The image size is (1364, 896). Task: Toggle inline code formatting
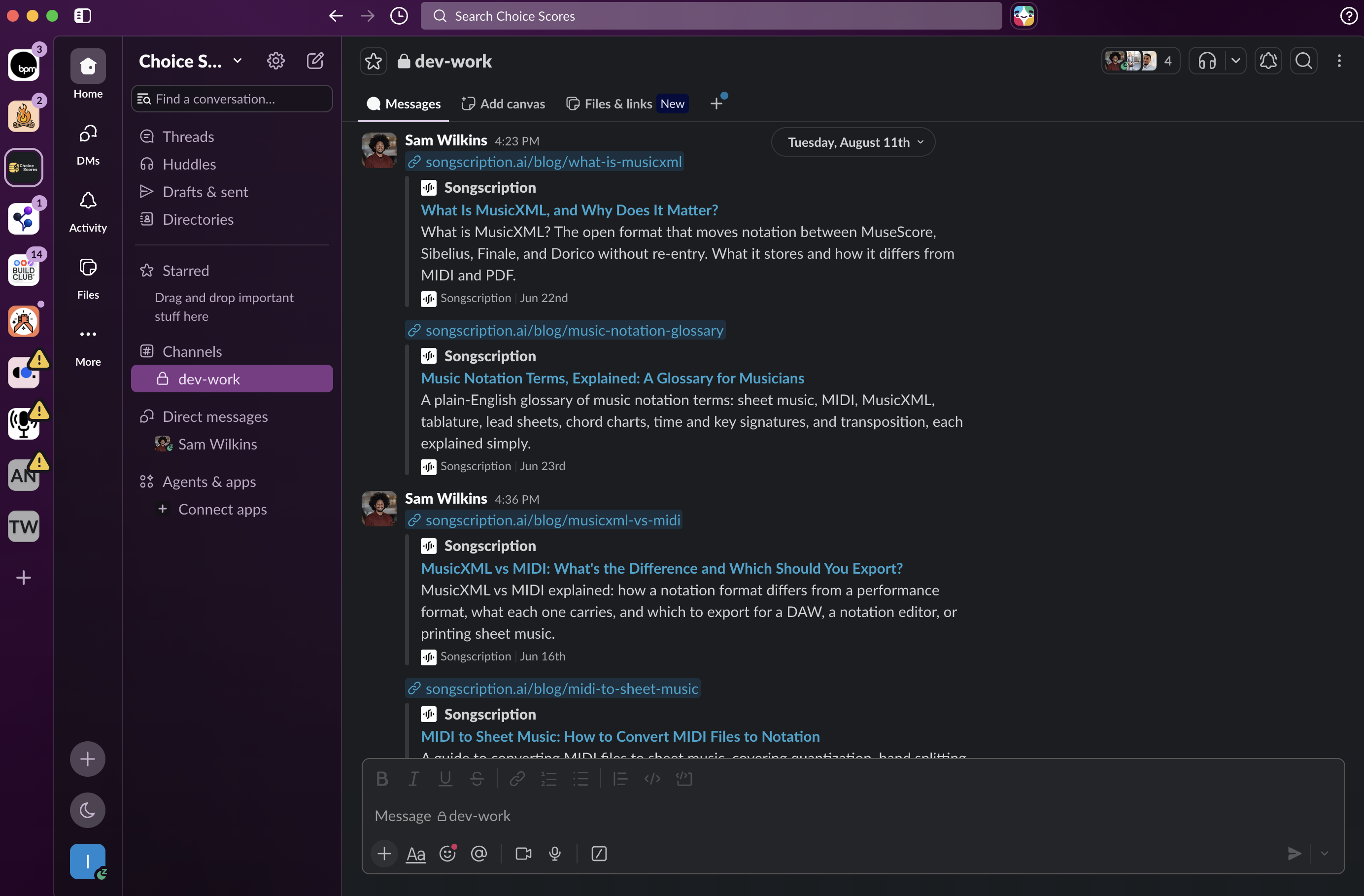point(652,779)
